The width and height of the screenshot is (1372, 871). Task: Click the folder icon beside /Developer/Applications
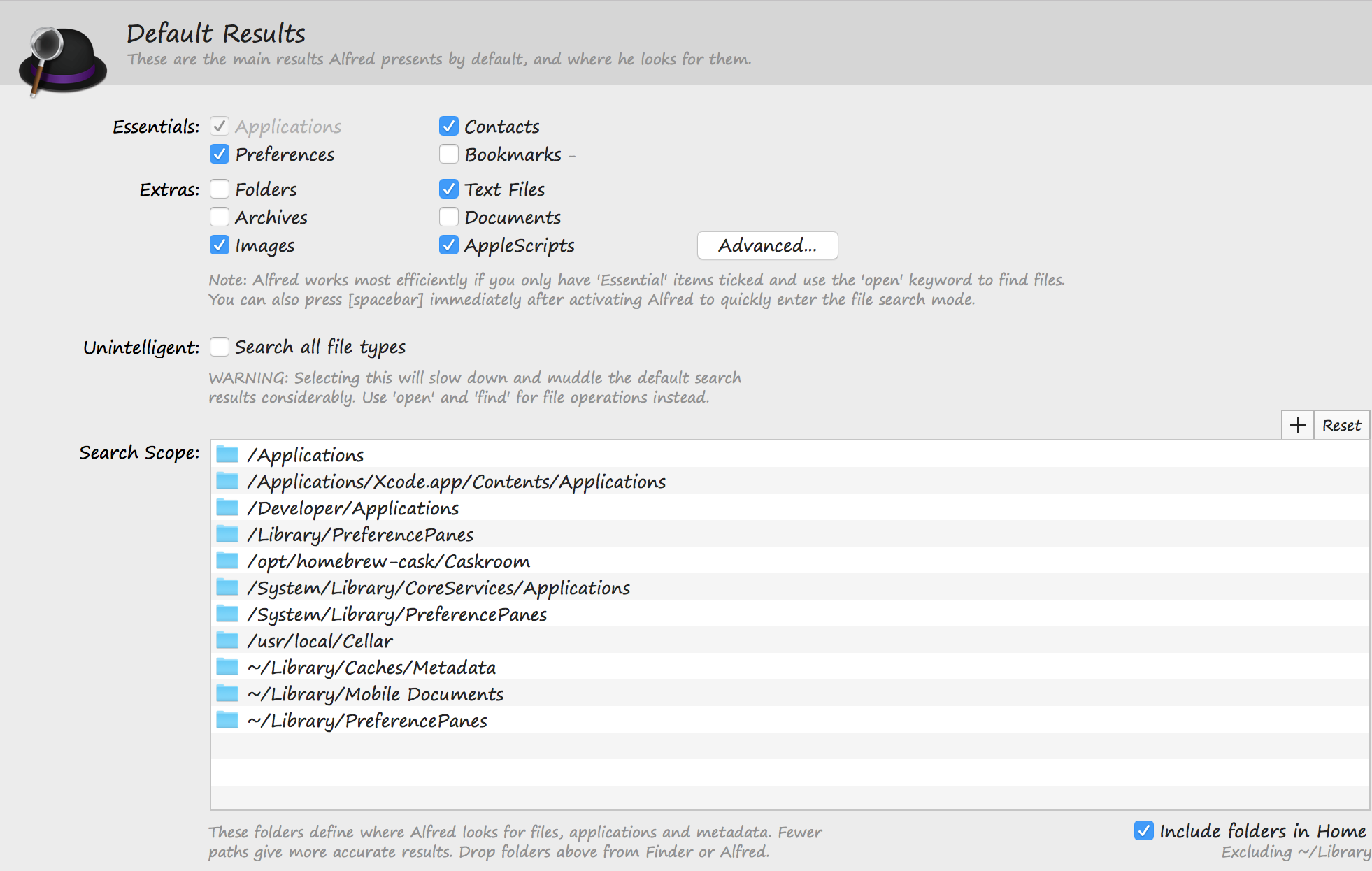[227, 508]
